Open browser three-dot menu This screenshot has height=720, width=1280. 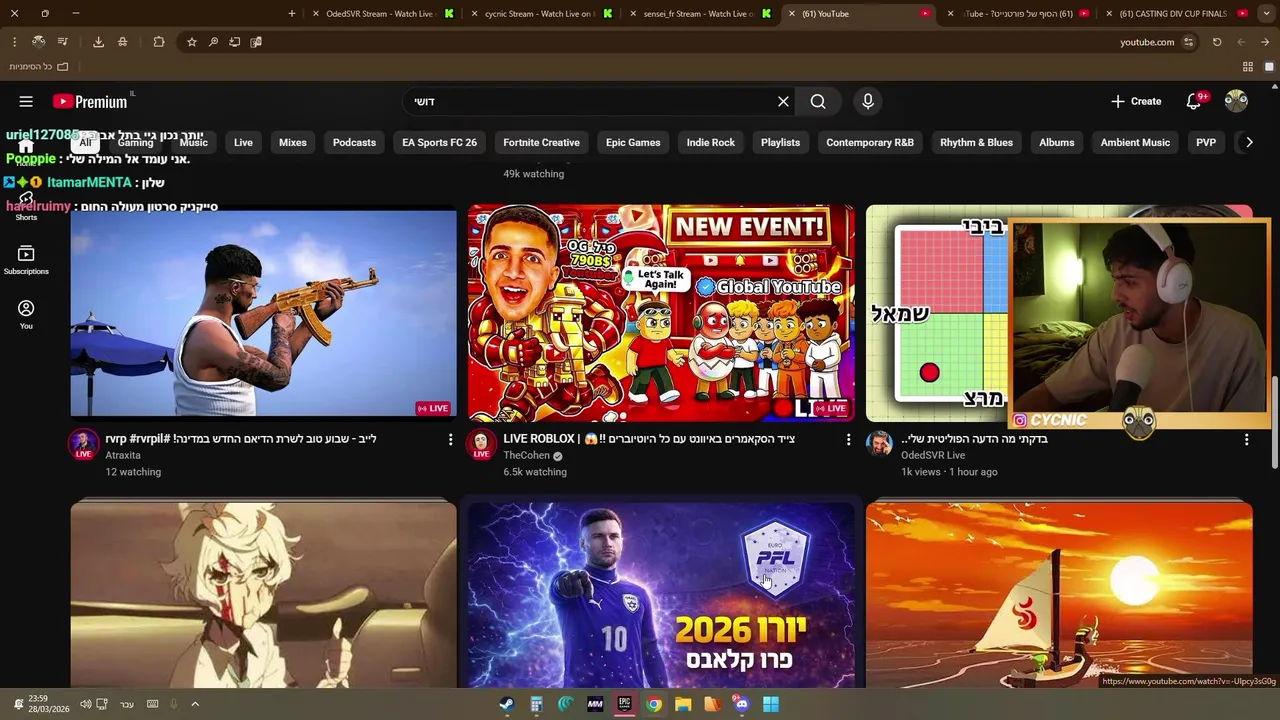(14, 42)
